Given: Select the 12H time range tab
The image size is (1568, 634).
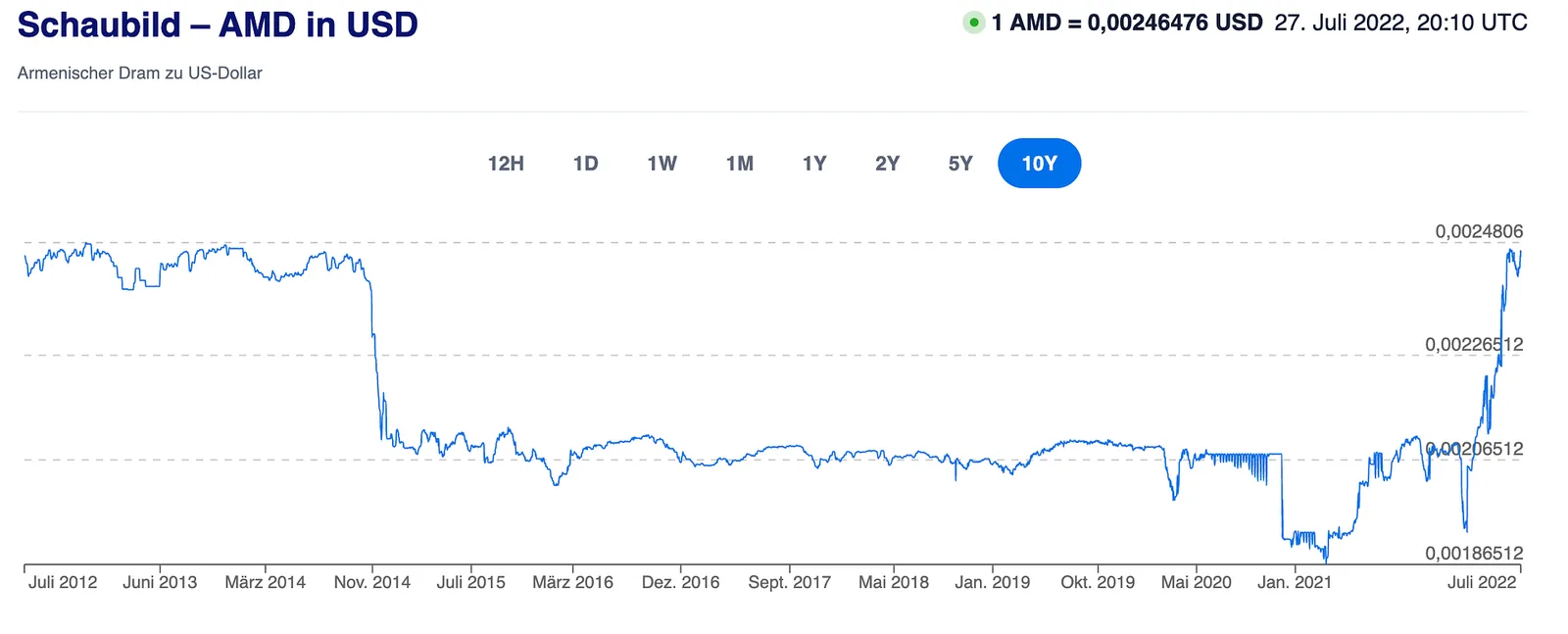Looking at the screenshot, I should point(506,164).
